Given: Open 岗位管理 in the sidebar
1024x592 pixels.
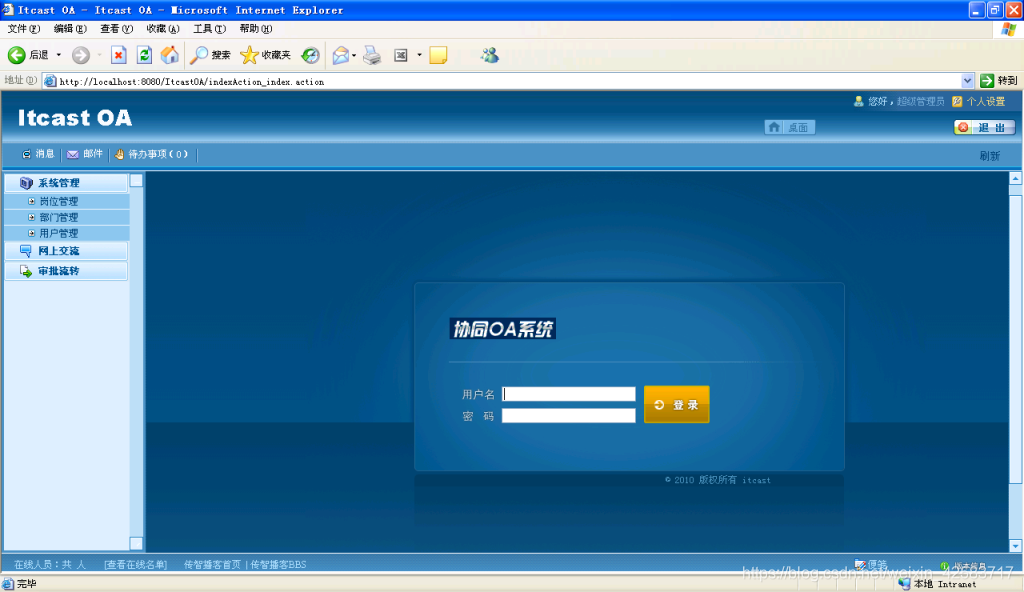Looking at the screenshot, I should tap(59, 201).
